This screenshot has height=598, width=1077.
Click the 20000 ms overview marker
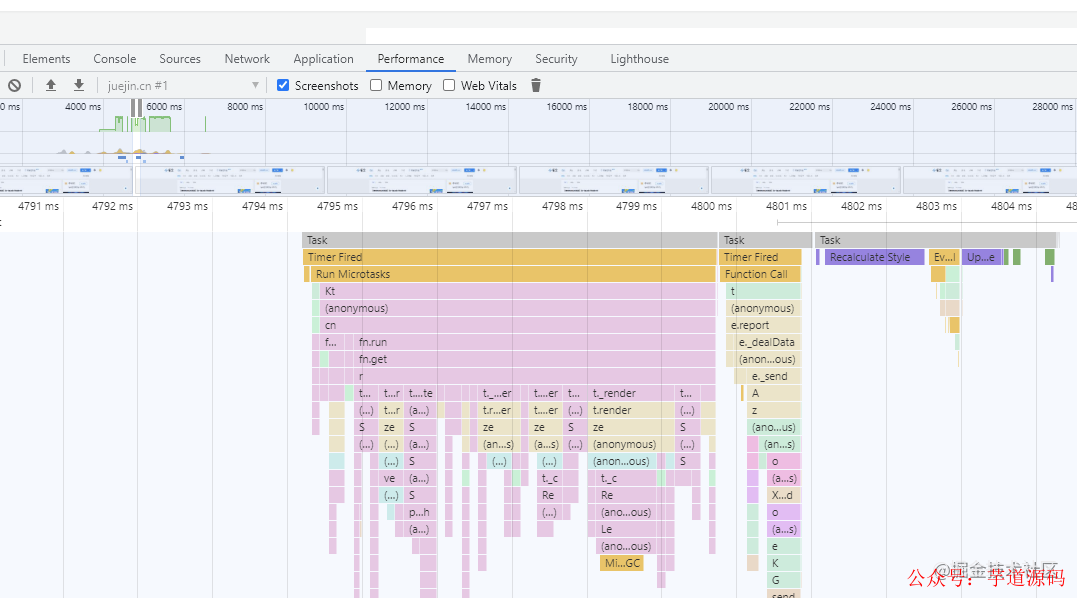click(x=729, y=106)
